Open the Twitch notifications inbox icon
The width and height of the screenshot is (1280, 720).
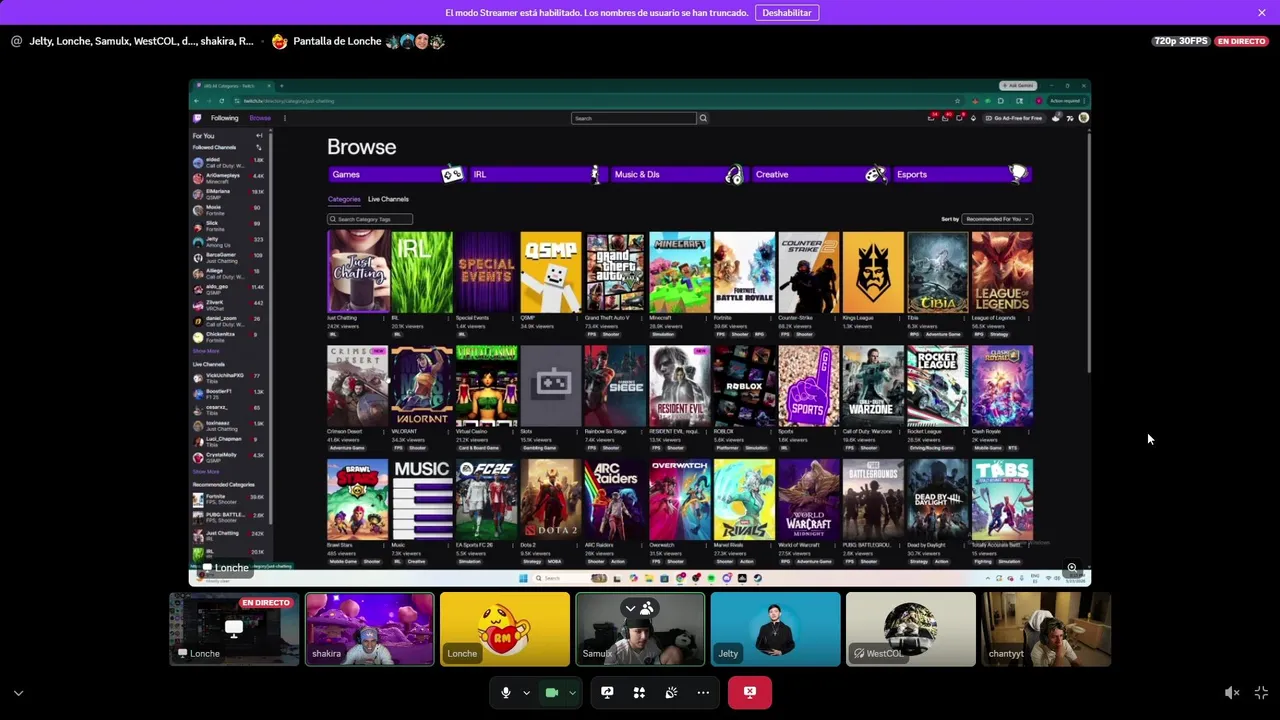tap(946, 118)
